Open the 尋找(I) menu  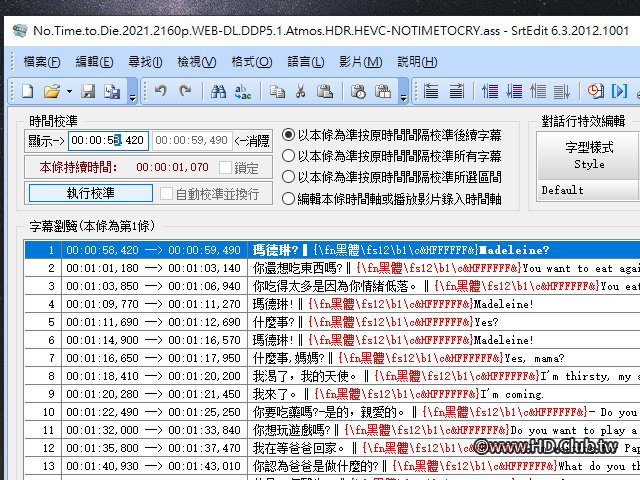point(145,62)
